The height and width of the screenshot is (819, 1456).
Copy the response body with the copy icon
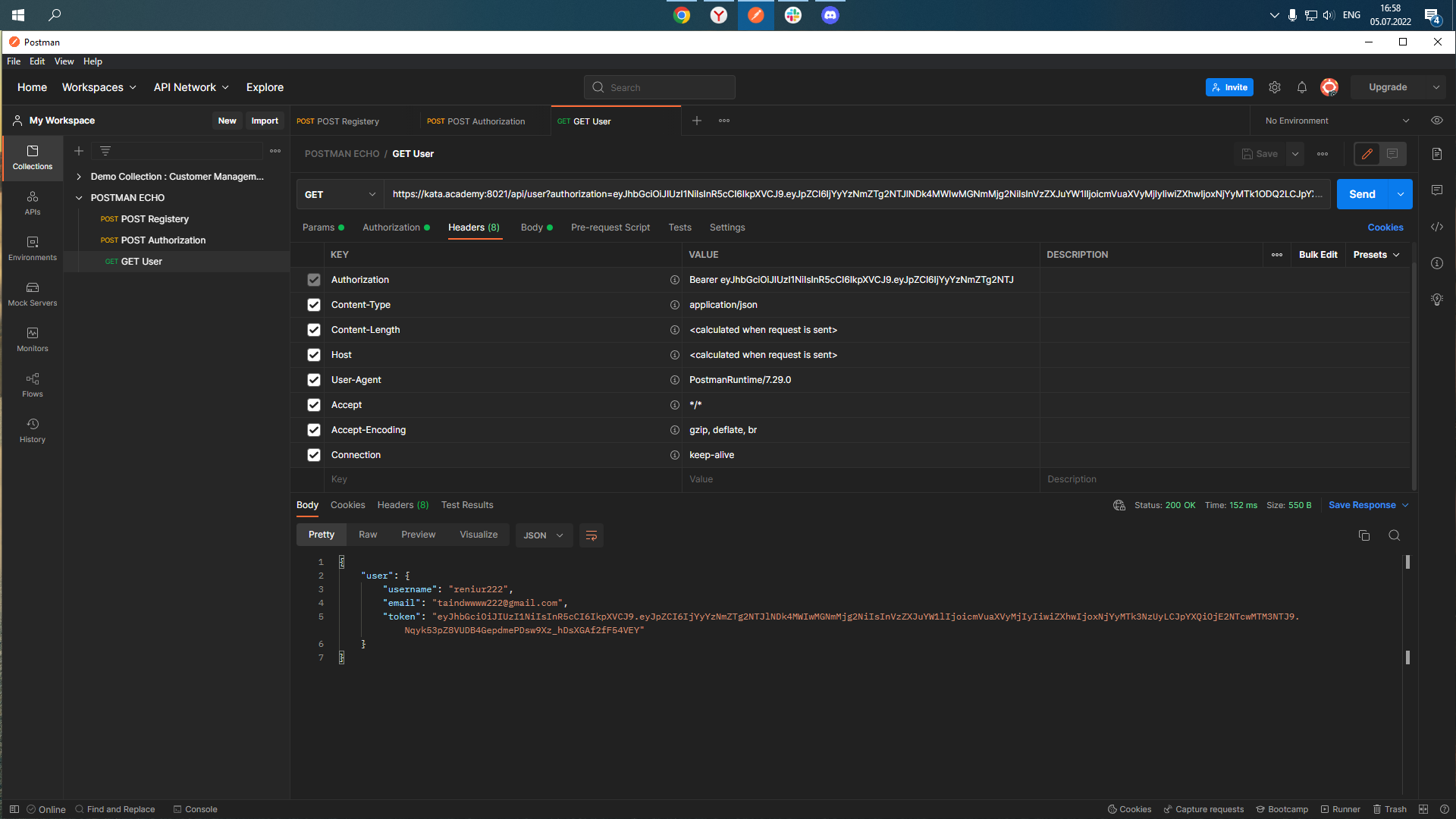pyautogui.click(x=1363, y=535)
